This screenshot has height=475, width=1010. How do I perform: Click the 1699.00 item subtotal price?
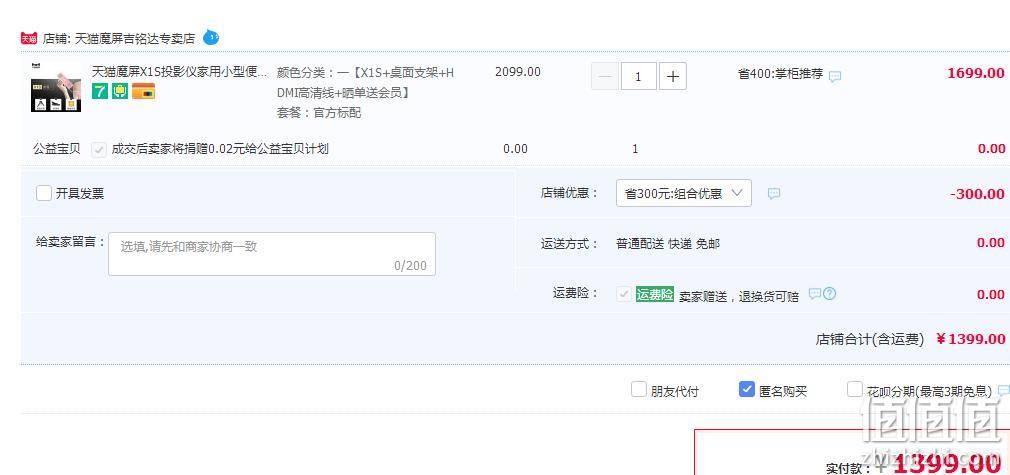tap(975, 73)
